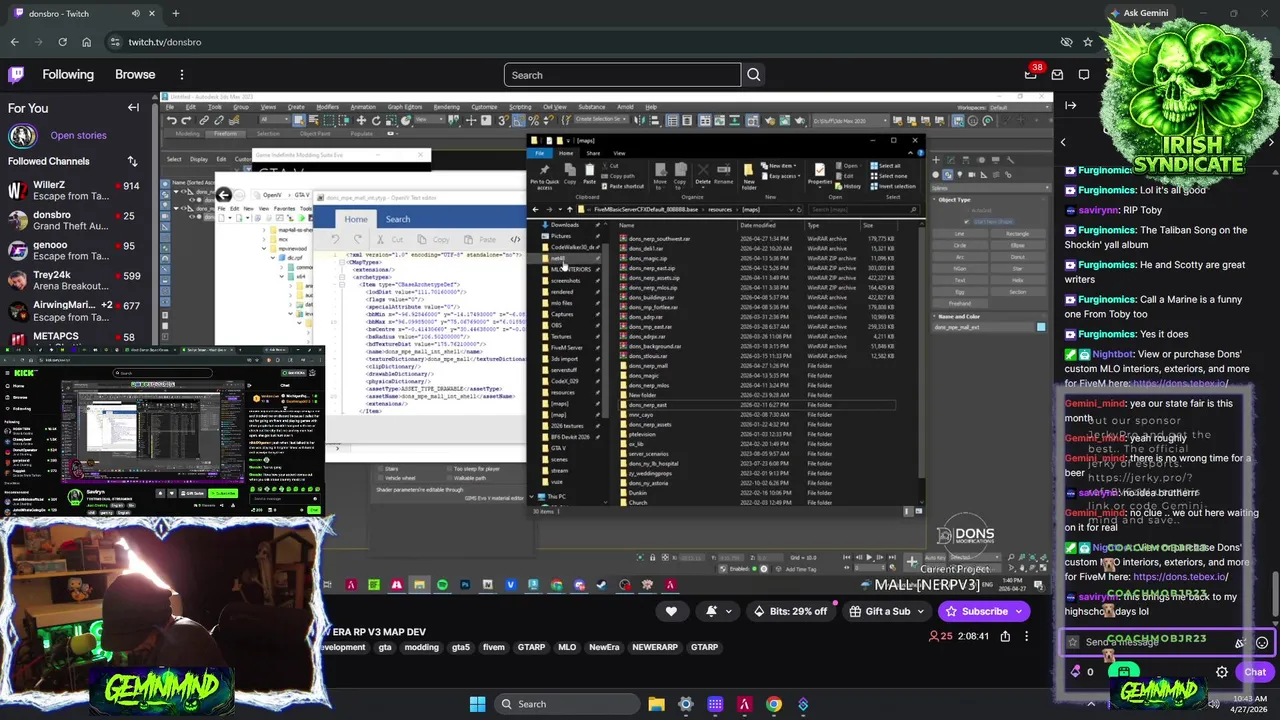Screen dimensions: 1280x720
Task: Collapse the stream chat panel
Action: click(1071, 105)
